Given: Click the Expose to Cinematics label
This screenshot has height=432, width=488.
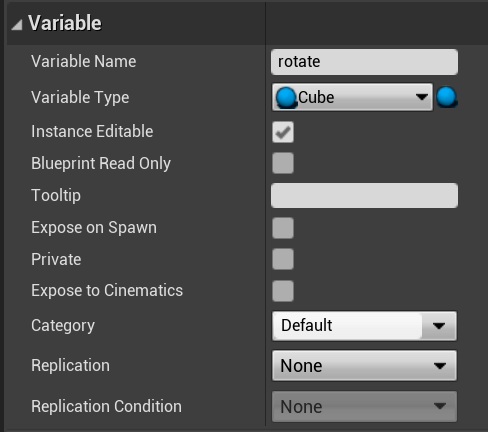Looking at the screenshot, I should (107, 290).
